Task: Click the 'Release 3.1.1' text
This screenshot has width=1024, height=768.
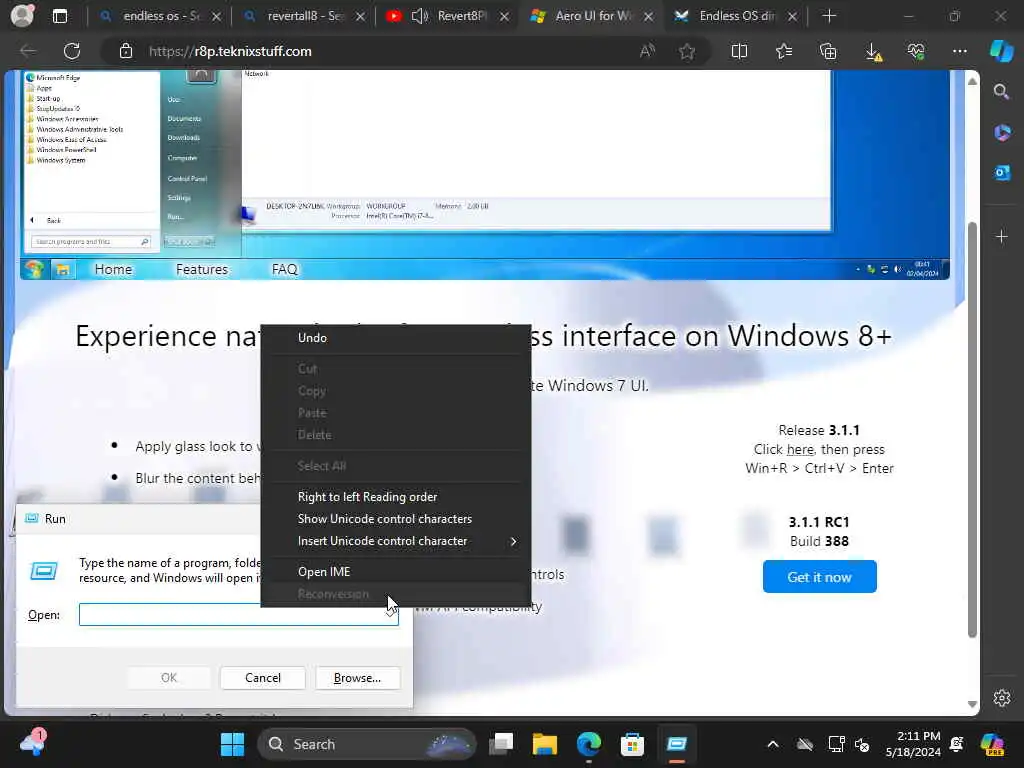Action: tap(819, 430)
